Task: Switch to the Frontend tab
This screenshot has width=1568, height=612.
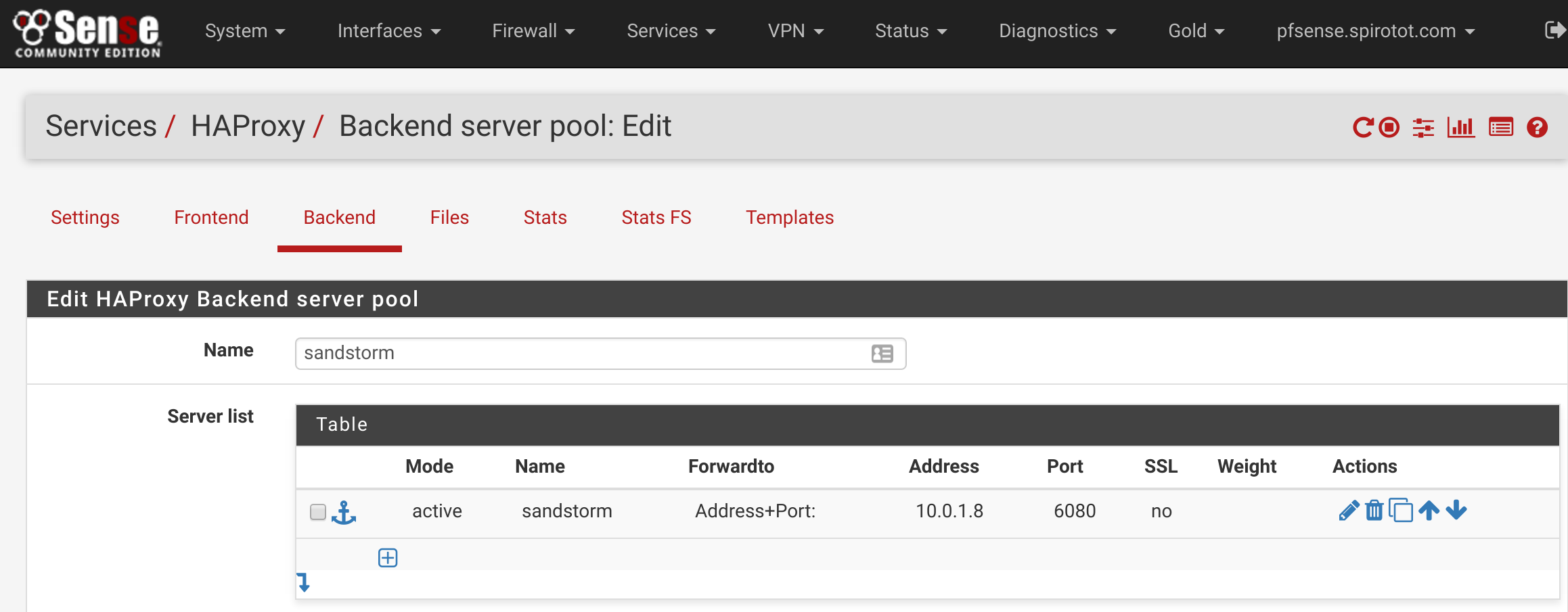Action: tap(211, 218)
